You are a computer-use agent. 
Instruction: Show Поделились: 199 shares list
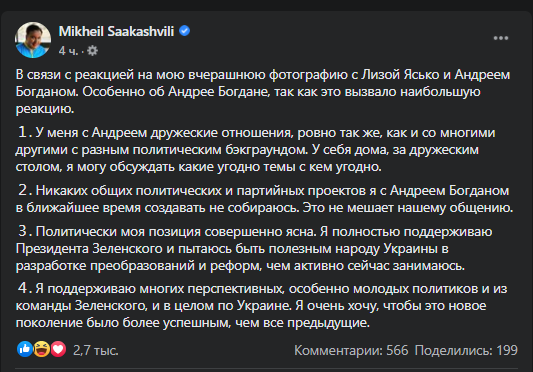466,350
